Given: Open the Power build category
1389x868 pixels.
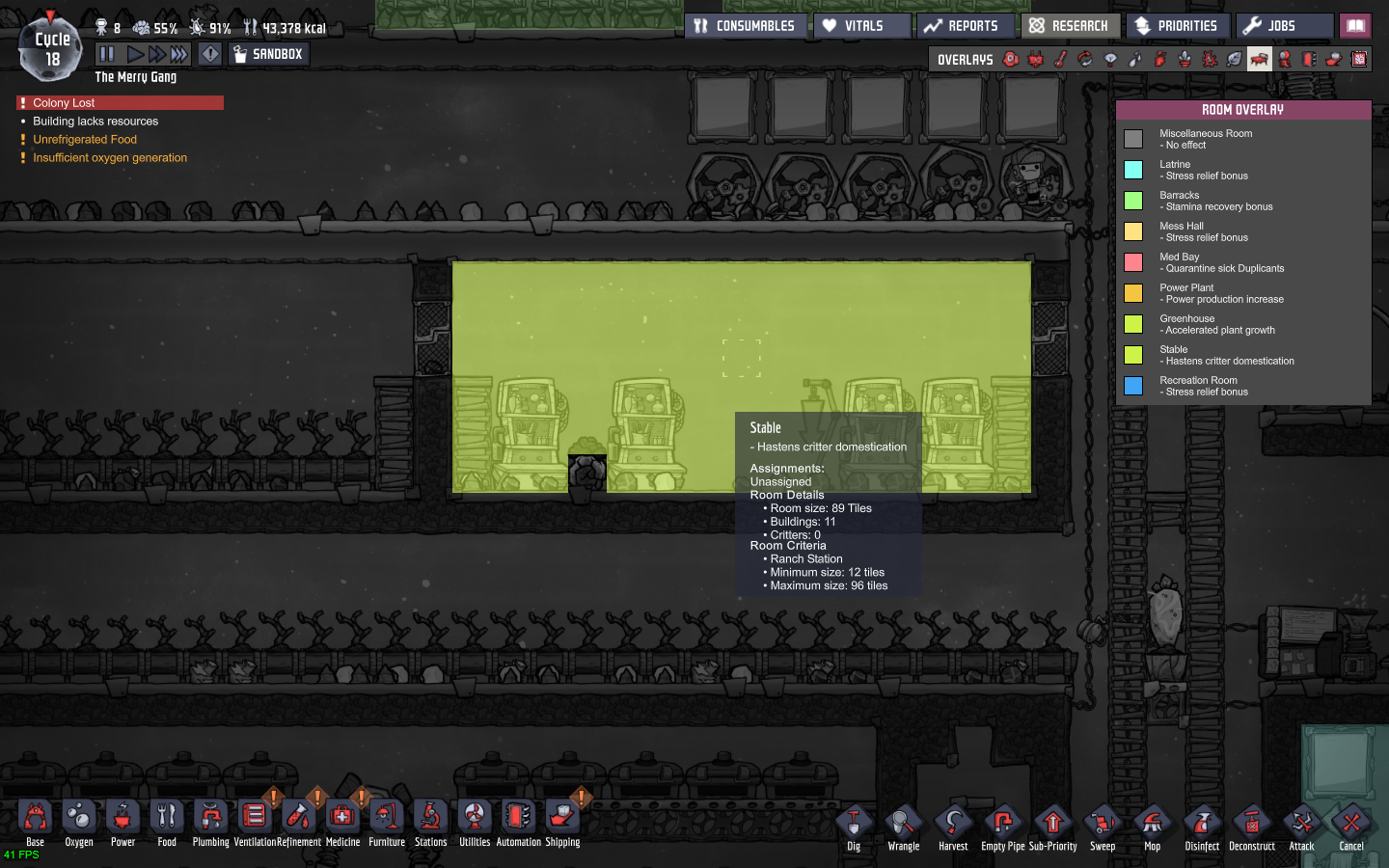Looking at the screenshot, I should (123, 820).
